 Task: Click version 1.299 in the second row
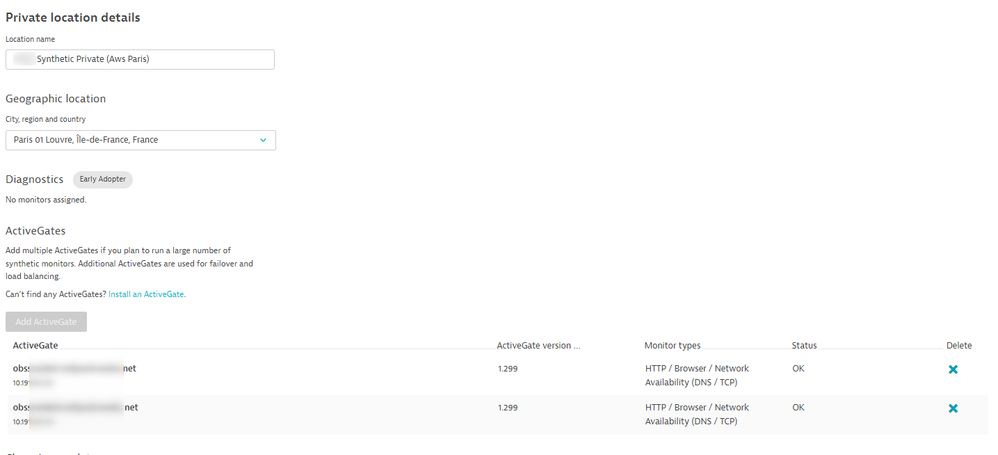click(x=508, y=408)
